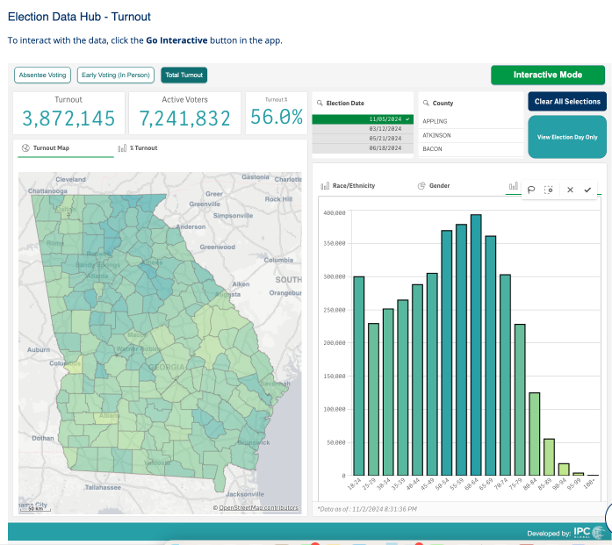Click the lasso selection icon
Image resolution: width=612 pixels, height=545 pixels.
(x=531, y=188)
